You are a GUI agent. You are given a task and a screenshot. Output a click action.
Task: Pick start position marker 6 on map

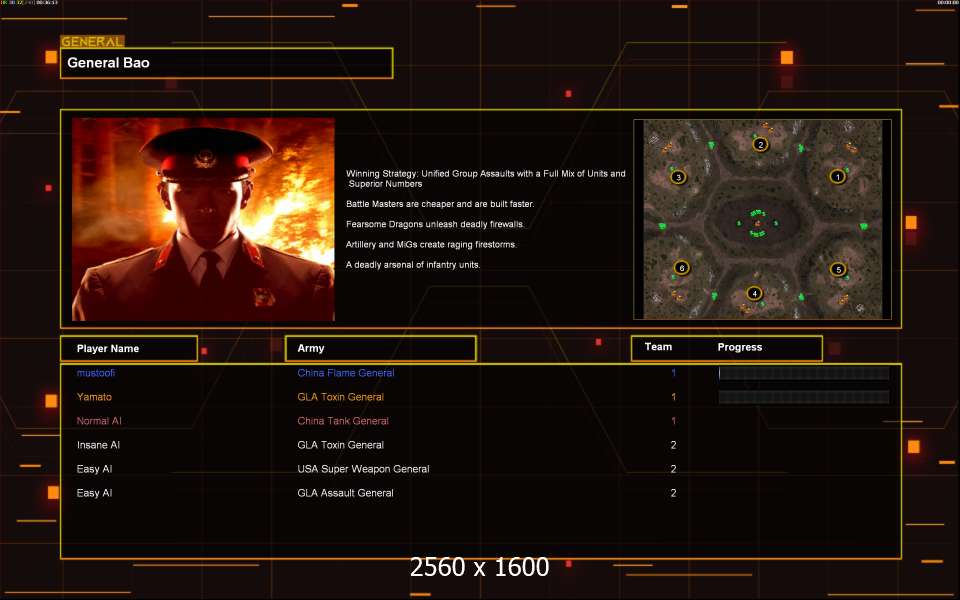(681, 268)
